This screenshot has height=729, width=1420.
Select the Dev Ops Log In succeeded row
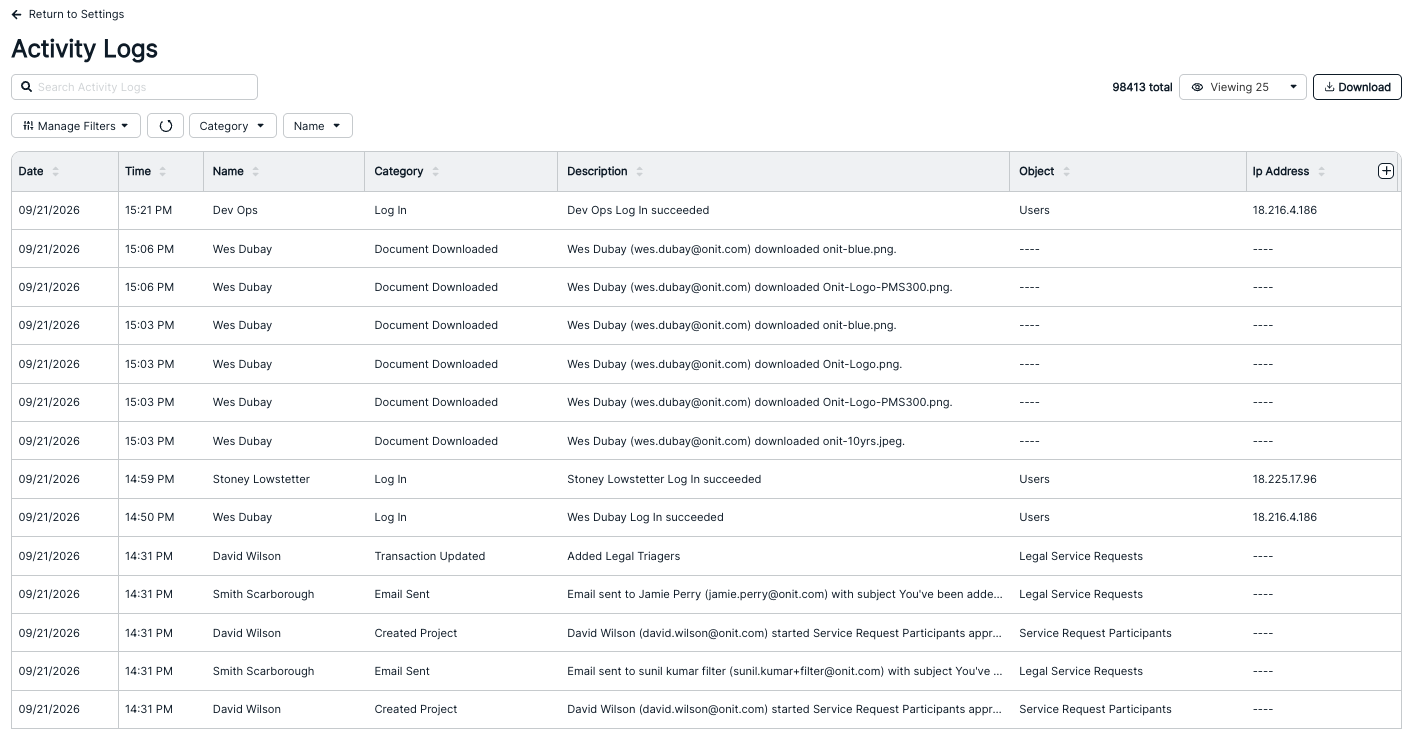706,211
